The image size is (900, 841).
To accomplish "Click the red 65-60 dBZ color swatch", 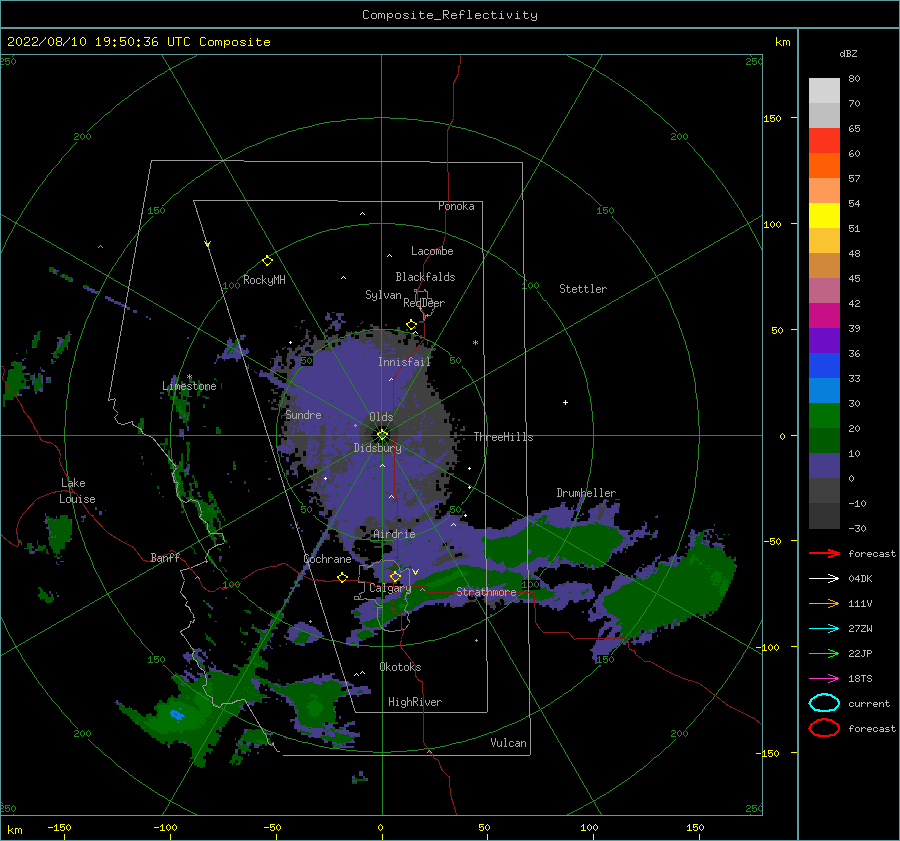I will pos(824,140).
